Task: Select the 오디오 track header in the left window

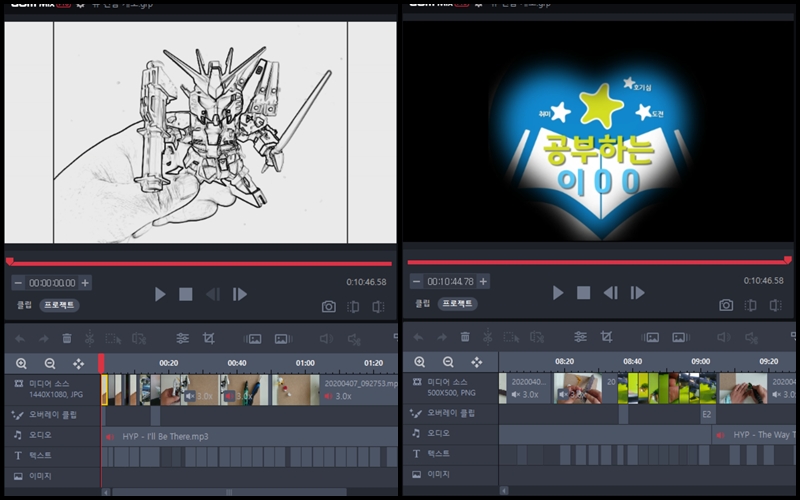Action: point(53,435)
